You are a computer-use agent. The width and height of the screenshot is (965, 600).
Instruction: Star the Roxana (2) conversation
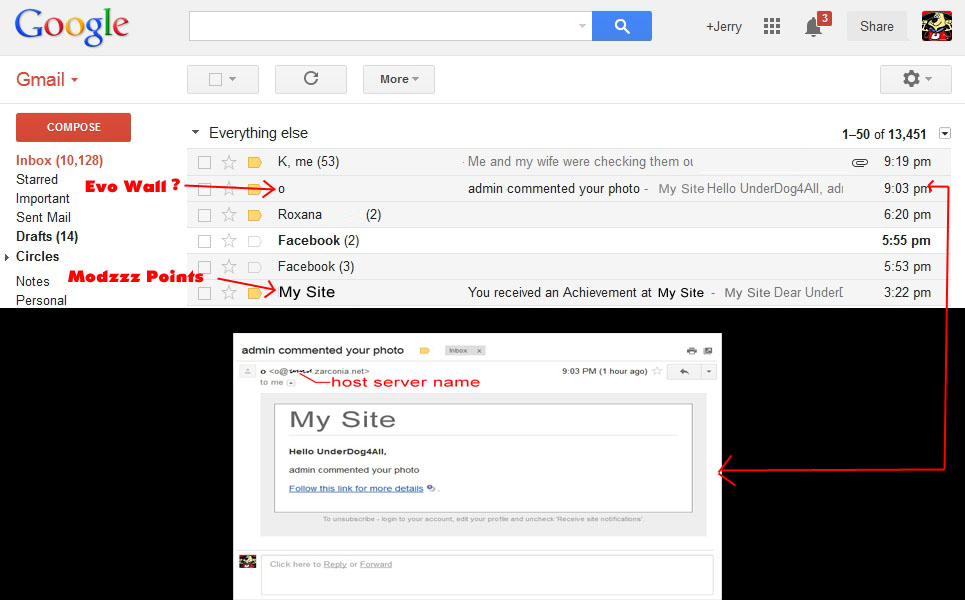229,215
